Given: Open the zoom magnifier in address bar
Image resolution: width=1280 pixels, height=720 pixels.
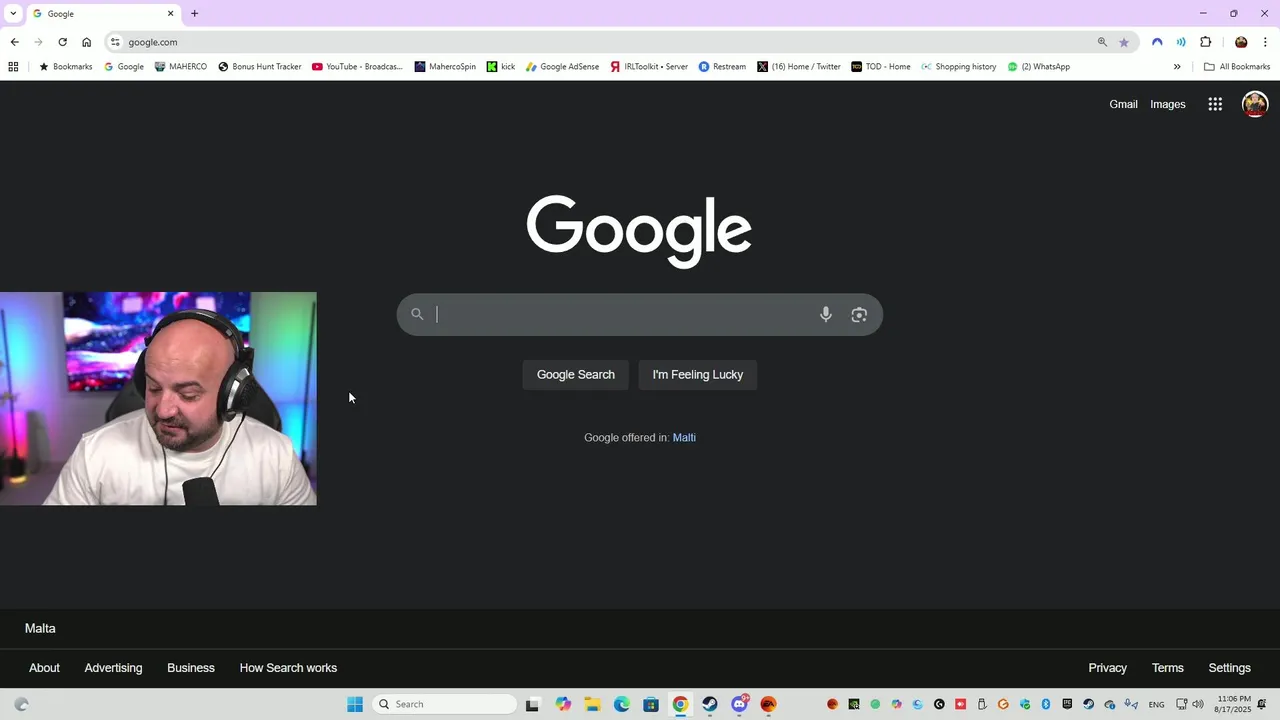Looking at the screenshot, I should (1102, 42).
